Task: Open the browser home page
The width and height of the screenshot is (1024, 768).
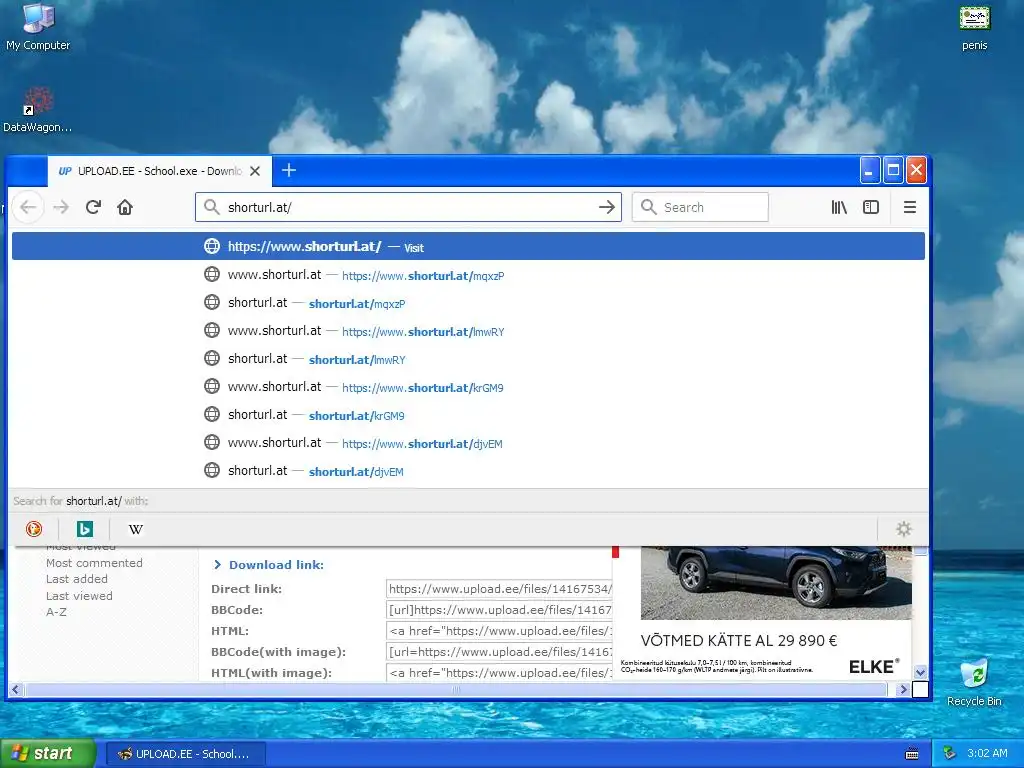Action: [x=125, y=208]
